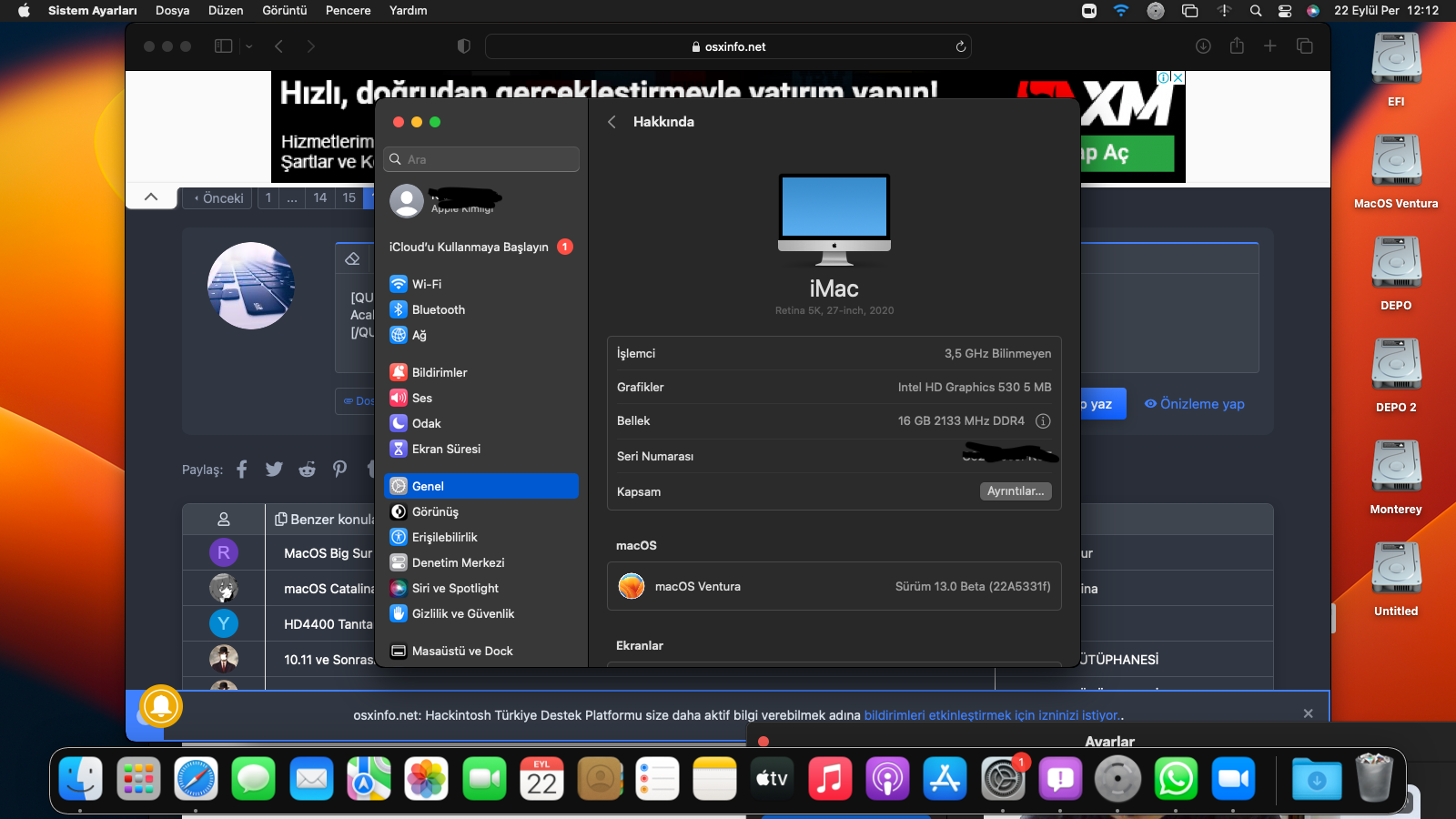Screen dimensions: 1456x819
Task: Open the Görüntü menu in the menu bar
Action: click(284, 11)
